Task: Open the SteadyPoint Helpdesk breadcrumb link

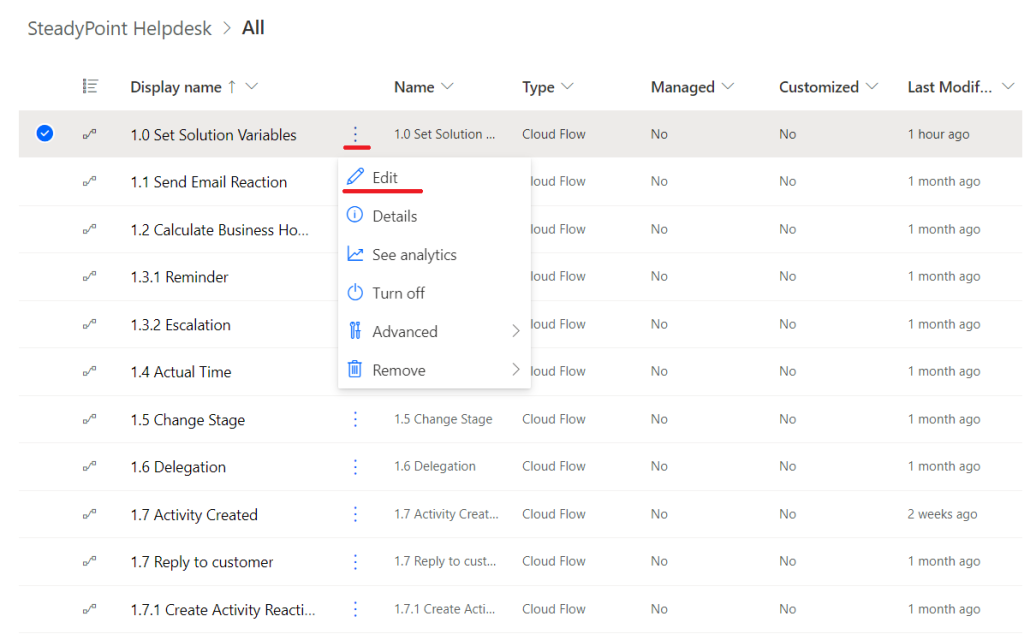Action: [x=119, y=28]
